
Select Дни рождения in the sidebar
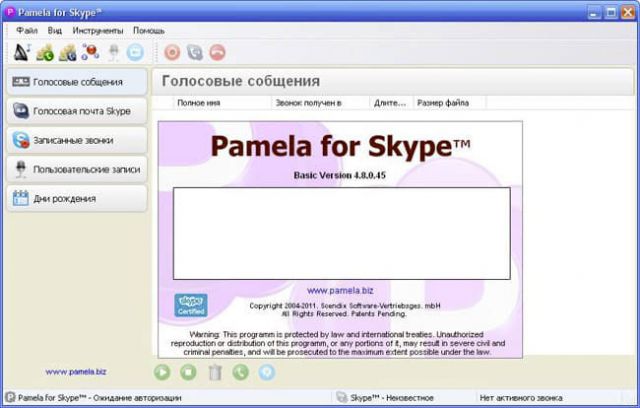coord(77,199)
